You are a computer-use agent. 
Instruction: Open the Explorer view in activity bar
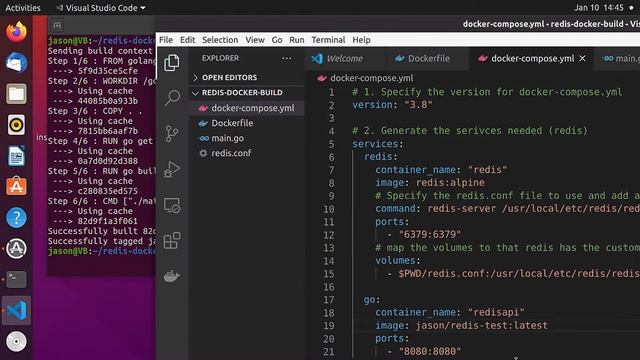pos(172,62)
